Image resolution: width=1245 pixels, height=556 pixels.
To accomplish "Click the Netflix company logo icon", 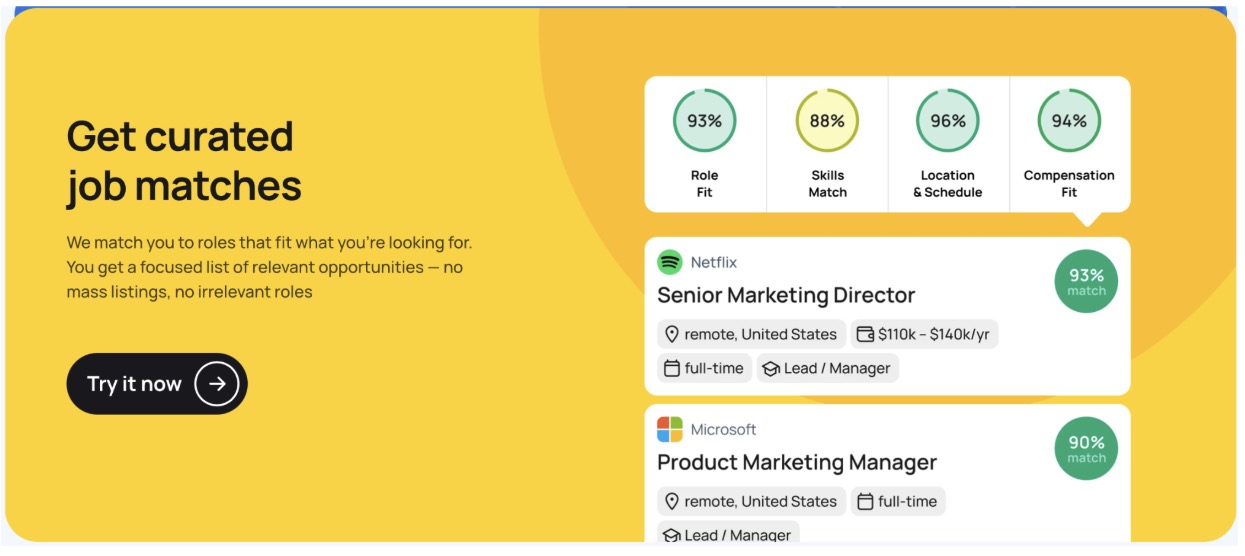I will [670, 263].
